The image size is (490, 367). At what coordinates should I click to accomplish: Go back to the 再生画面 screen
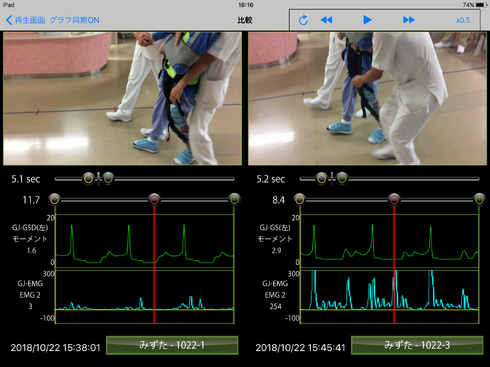[x=25, y=20]
